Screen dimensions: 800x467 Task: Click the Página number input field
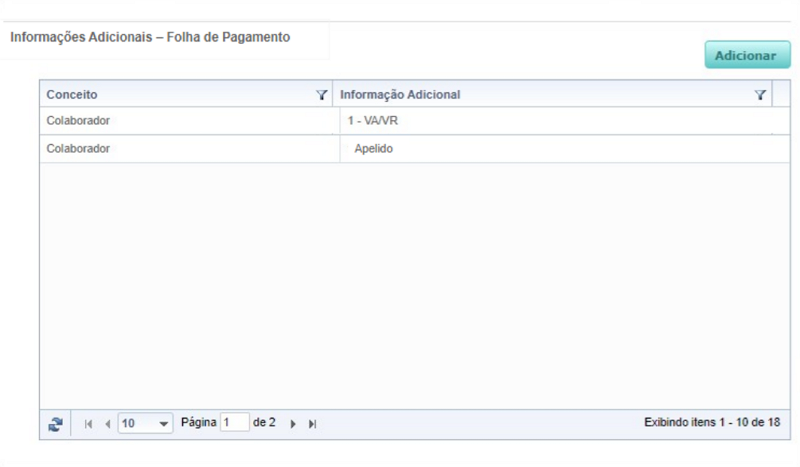(234, 423)
